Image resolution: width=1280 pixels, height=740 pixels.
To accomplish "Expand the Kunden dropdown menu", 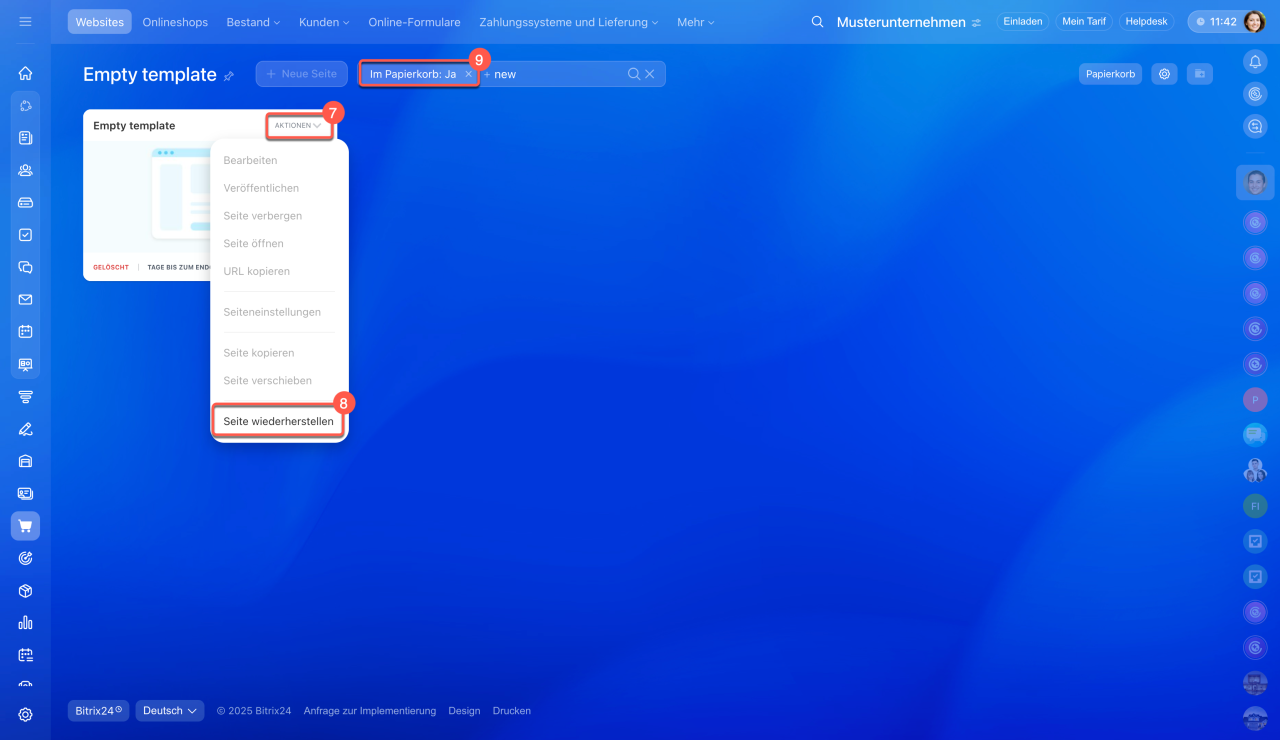I will point(324,22).
